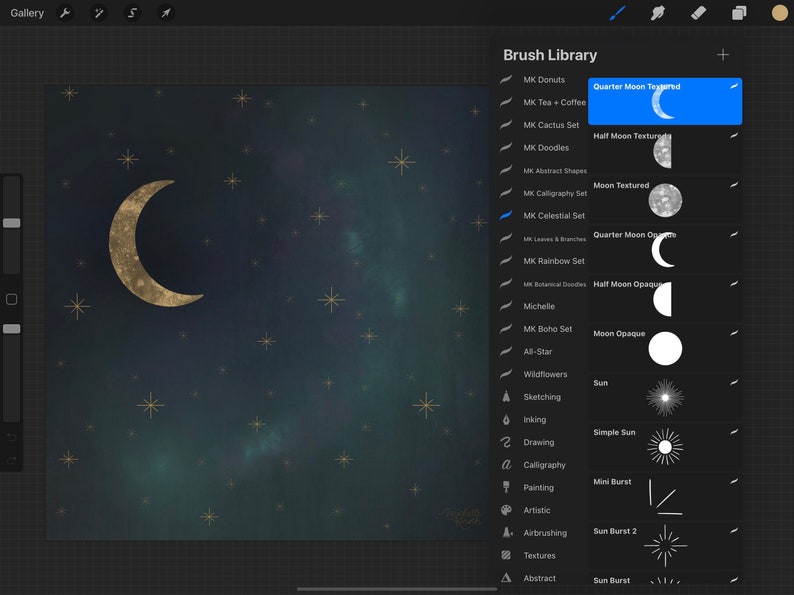Select the Half Moon Opaque brush
This screenshot has height=595, width=794.
click(665, 299)
